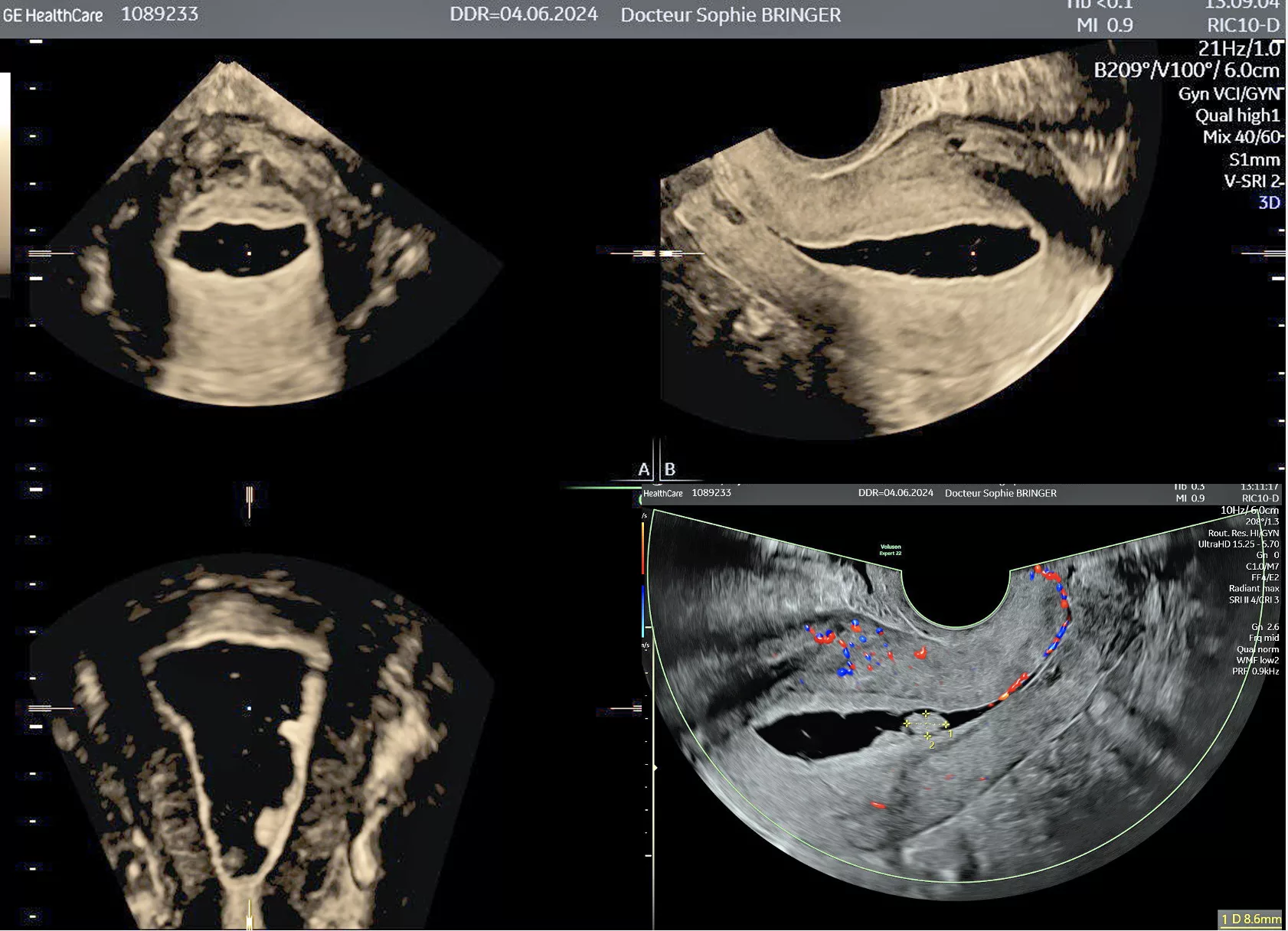Click the B plane label
The image size is (1288, 931).
click(x=670, y=469)
